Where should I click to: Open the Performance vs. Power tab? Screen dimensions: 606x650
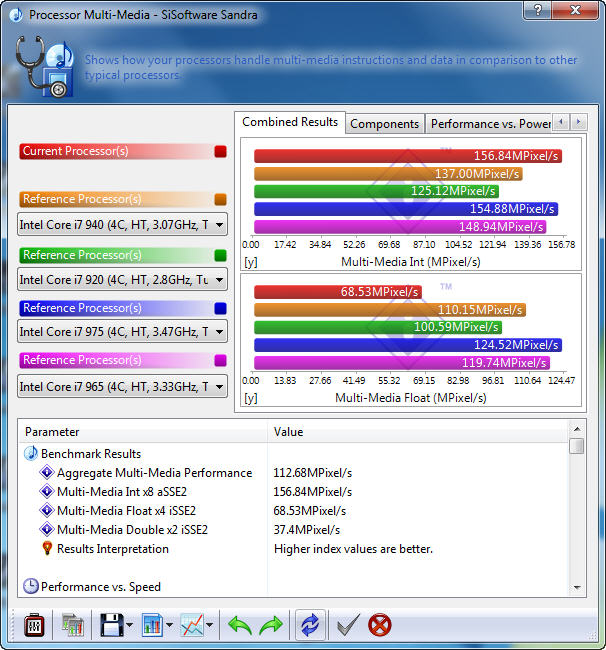(x=490, y=124)
